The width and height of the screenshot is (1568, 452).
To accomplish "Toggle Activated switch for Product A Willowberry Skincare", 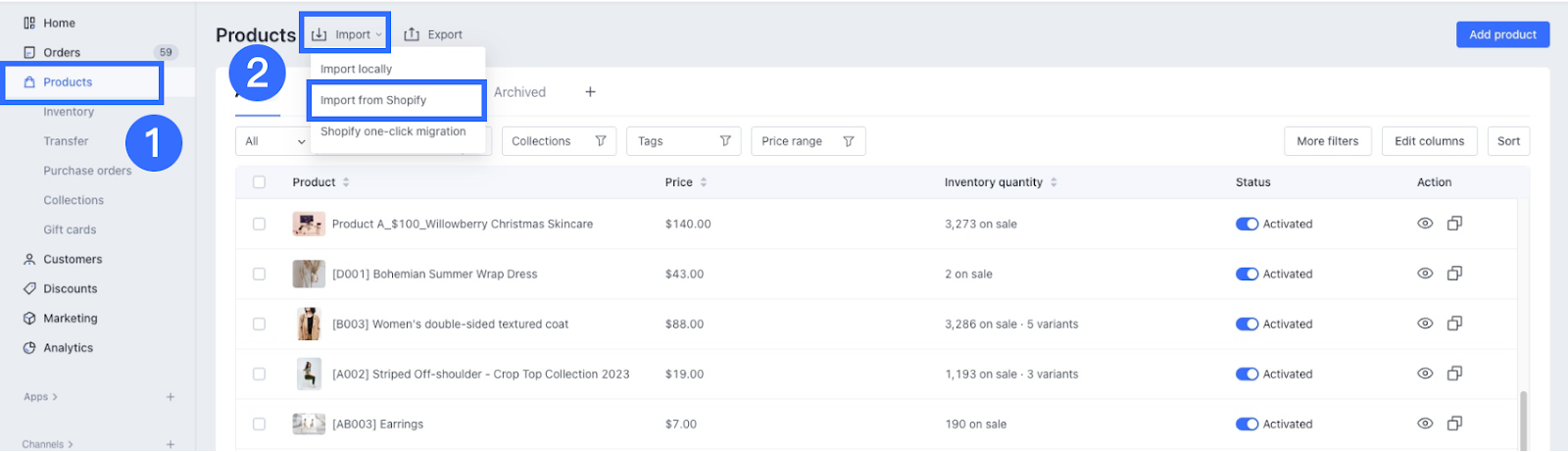I will click(1247, 225).
